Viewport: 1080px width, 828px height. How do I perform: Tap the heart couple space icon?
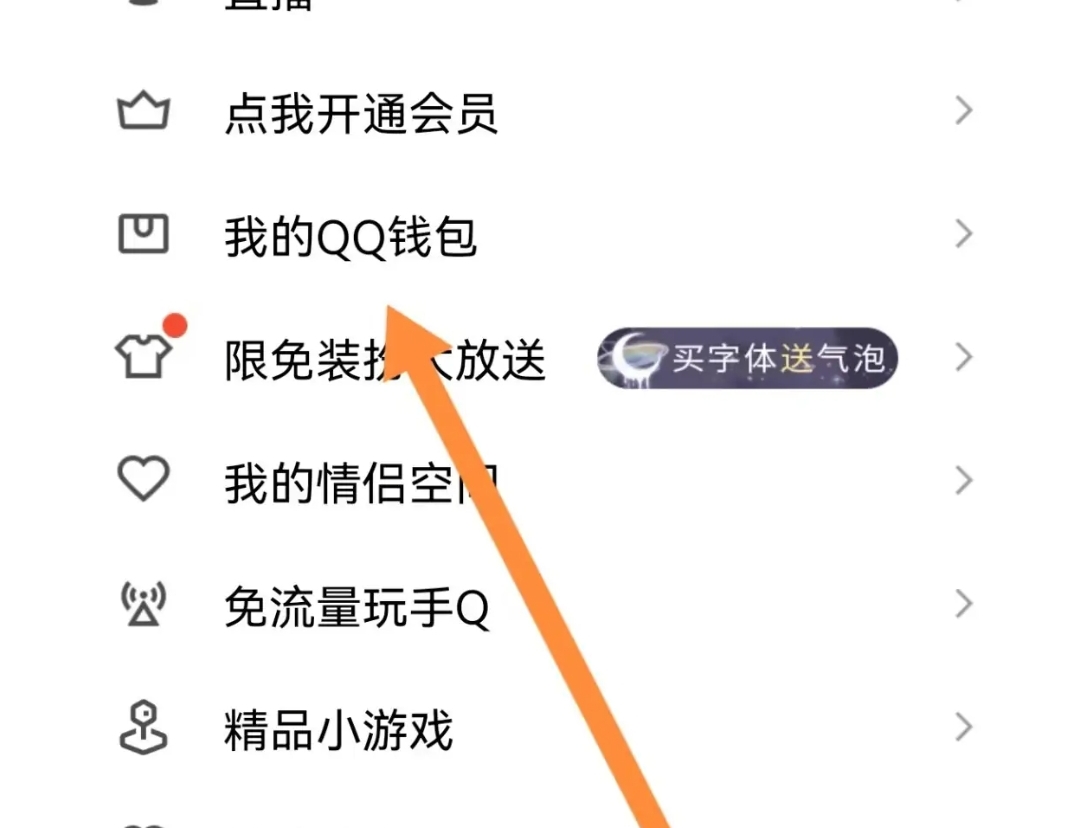[143, 478]
